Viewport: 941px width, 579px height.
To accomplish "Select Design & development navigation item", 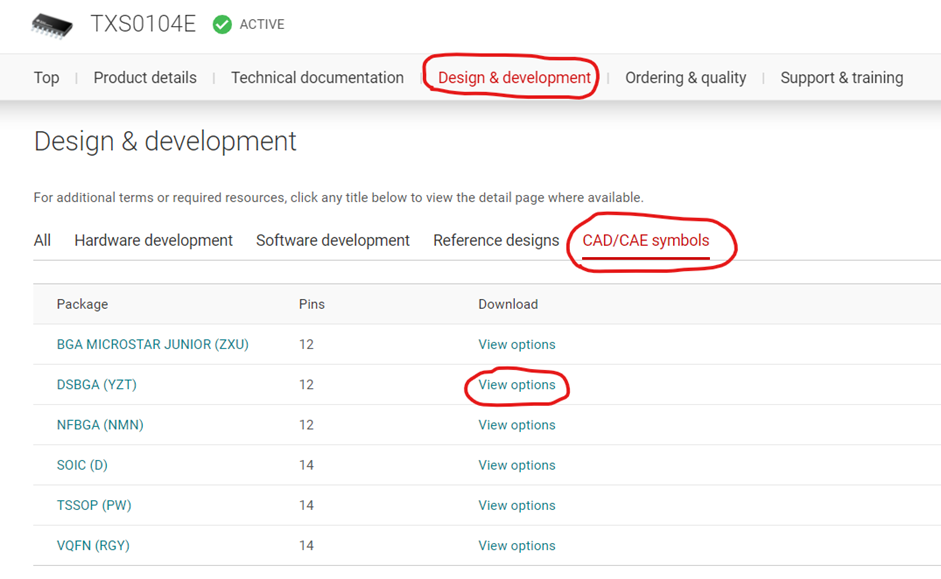I will pyautogui.click(x=514, y=77).
